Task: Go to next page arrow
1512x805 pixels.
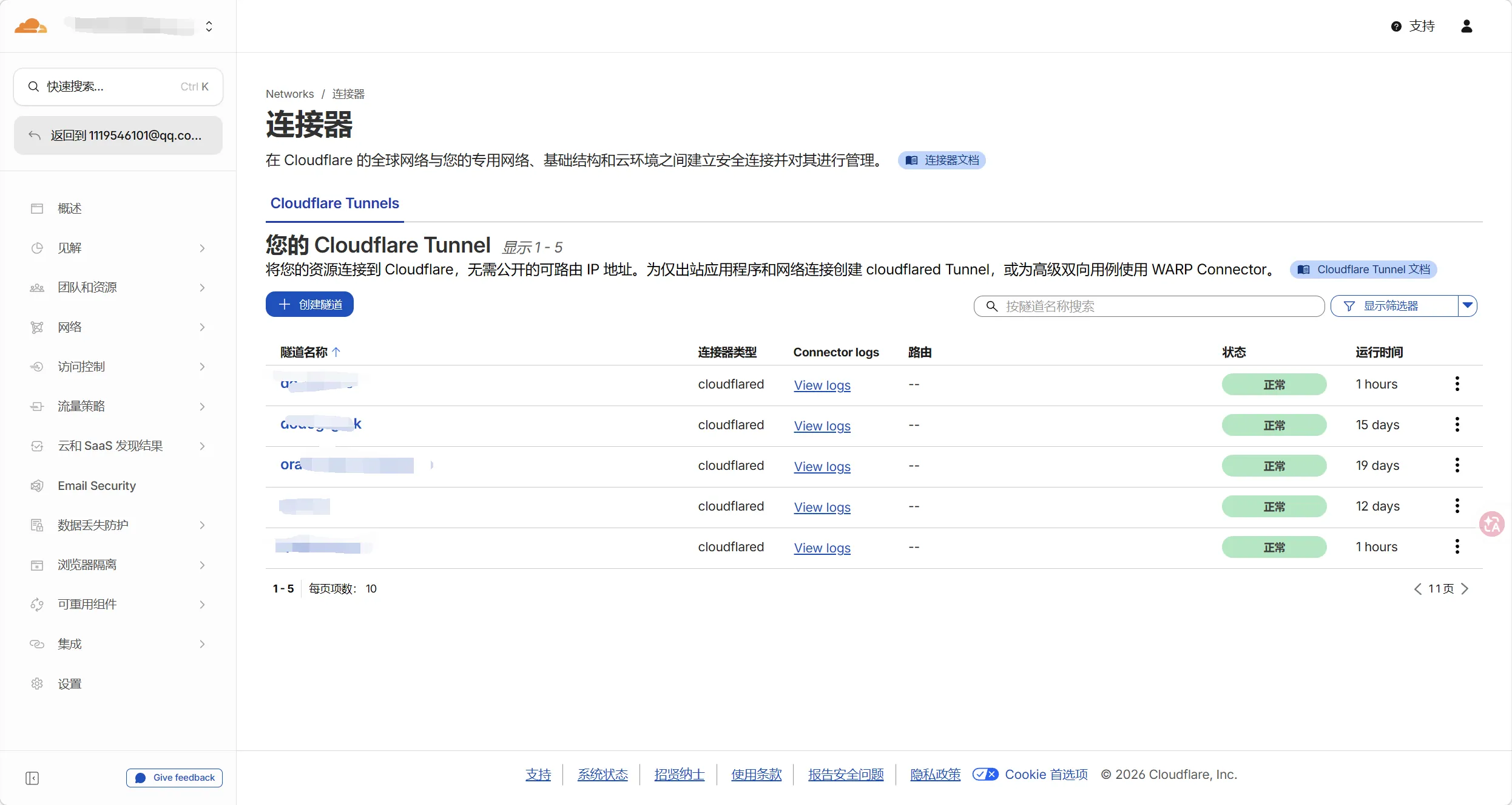Action: coord(1465,588)
